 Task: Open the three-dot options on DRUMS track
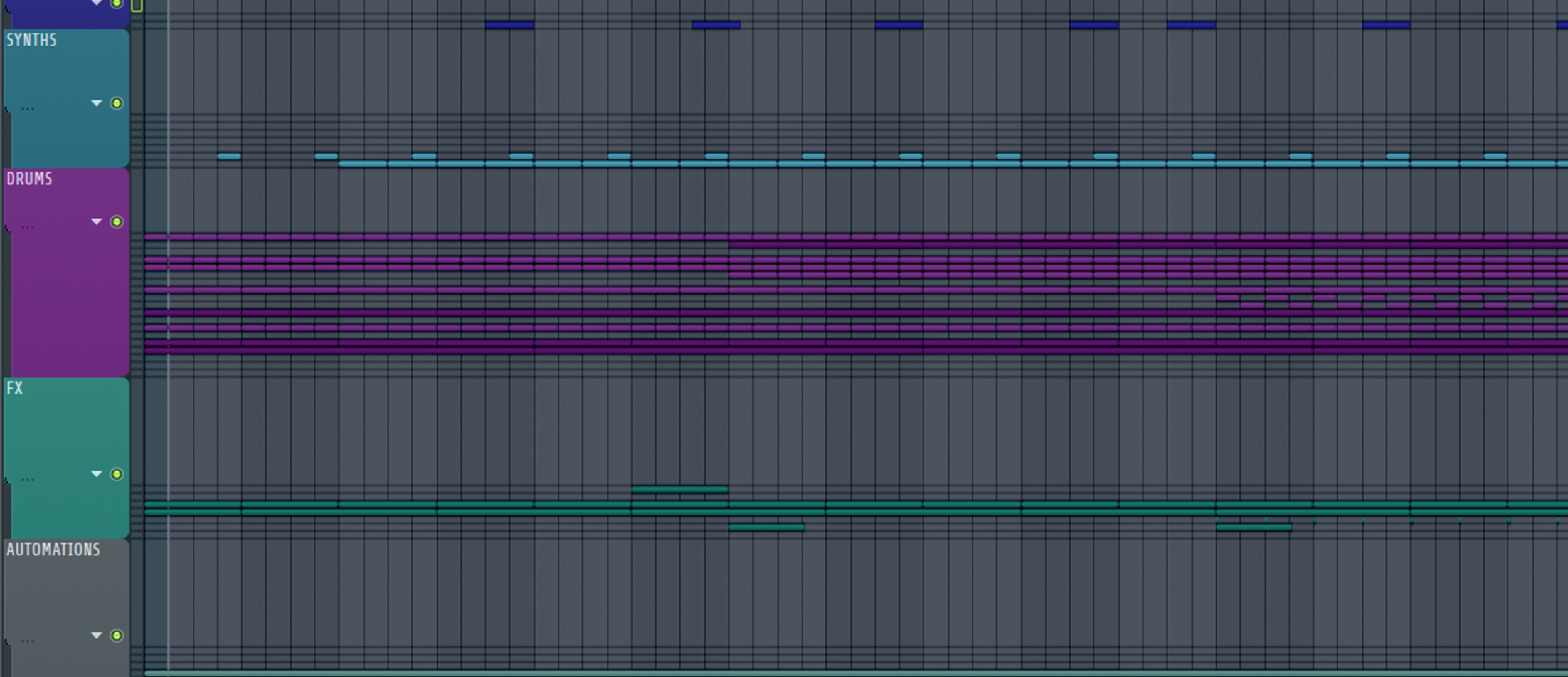28,228
